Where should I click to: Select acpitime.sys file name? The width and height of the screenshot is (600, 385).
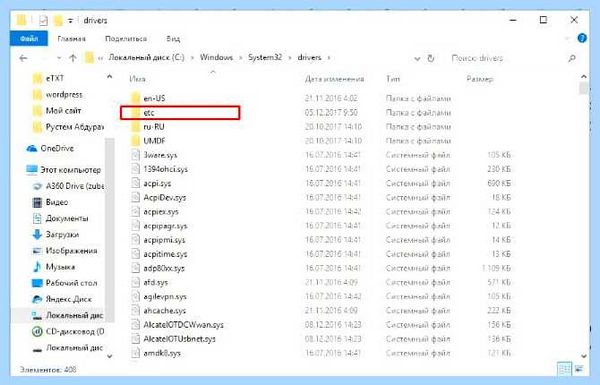pyautogui.click(x=165, y=254)
